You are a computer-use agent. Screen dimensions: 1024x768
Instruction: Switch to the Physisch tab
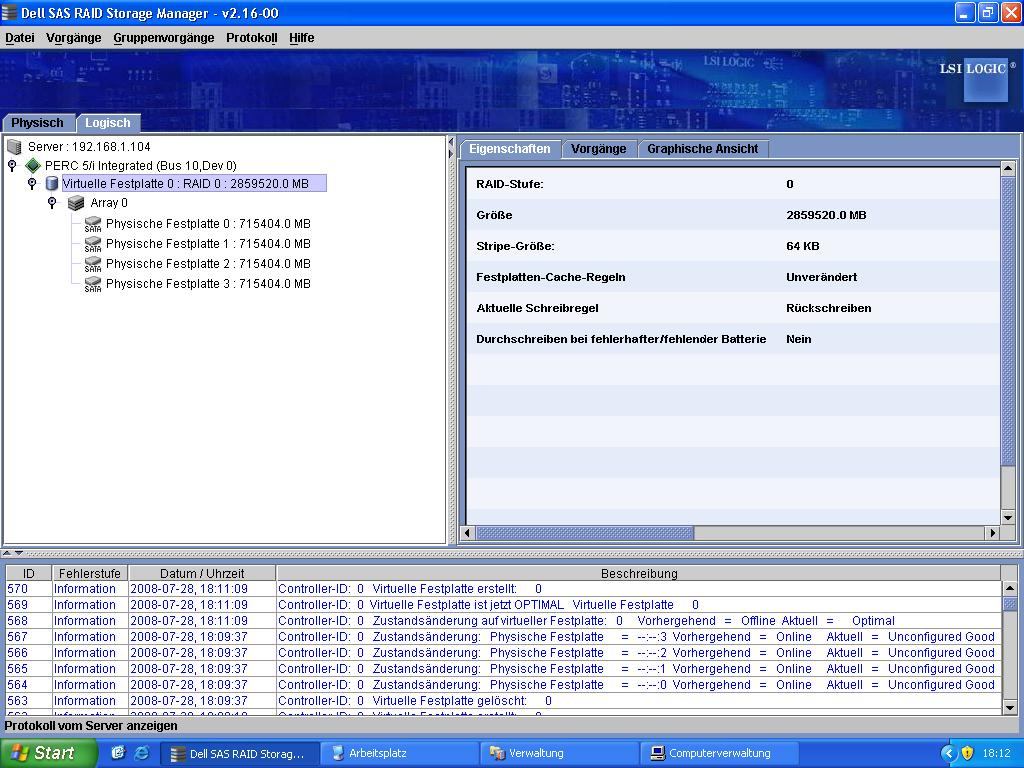pyautogui.click(x=38, y=123)
